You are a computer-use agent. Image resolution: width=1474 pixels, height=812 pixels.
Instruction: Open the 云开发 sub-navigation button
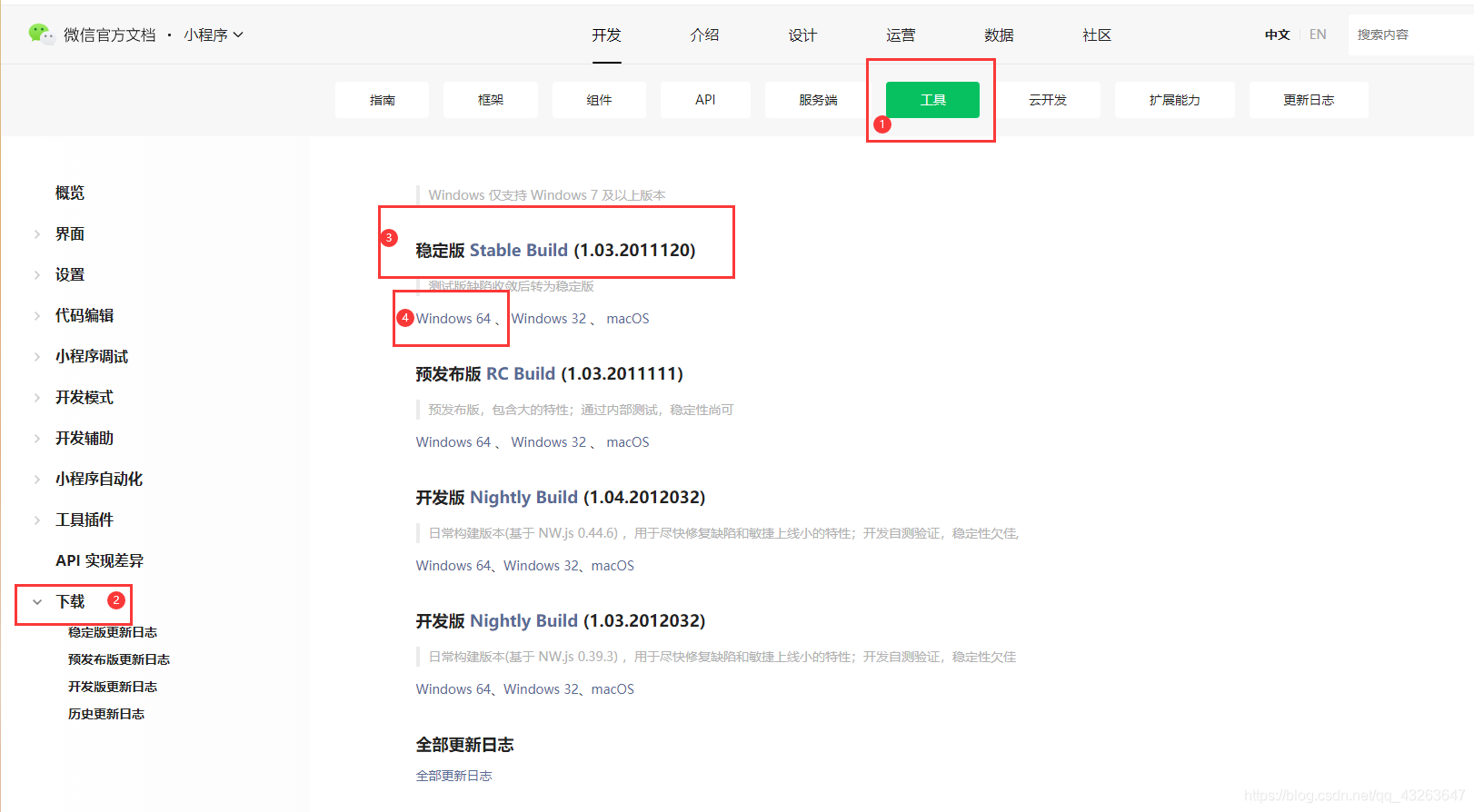pyautogui.click(x=1048, y=100)
